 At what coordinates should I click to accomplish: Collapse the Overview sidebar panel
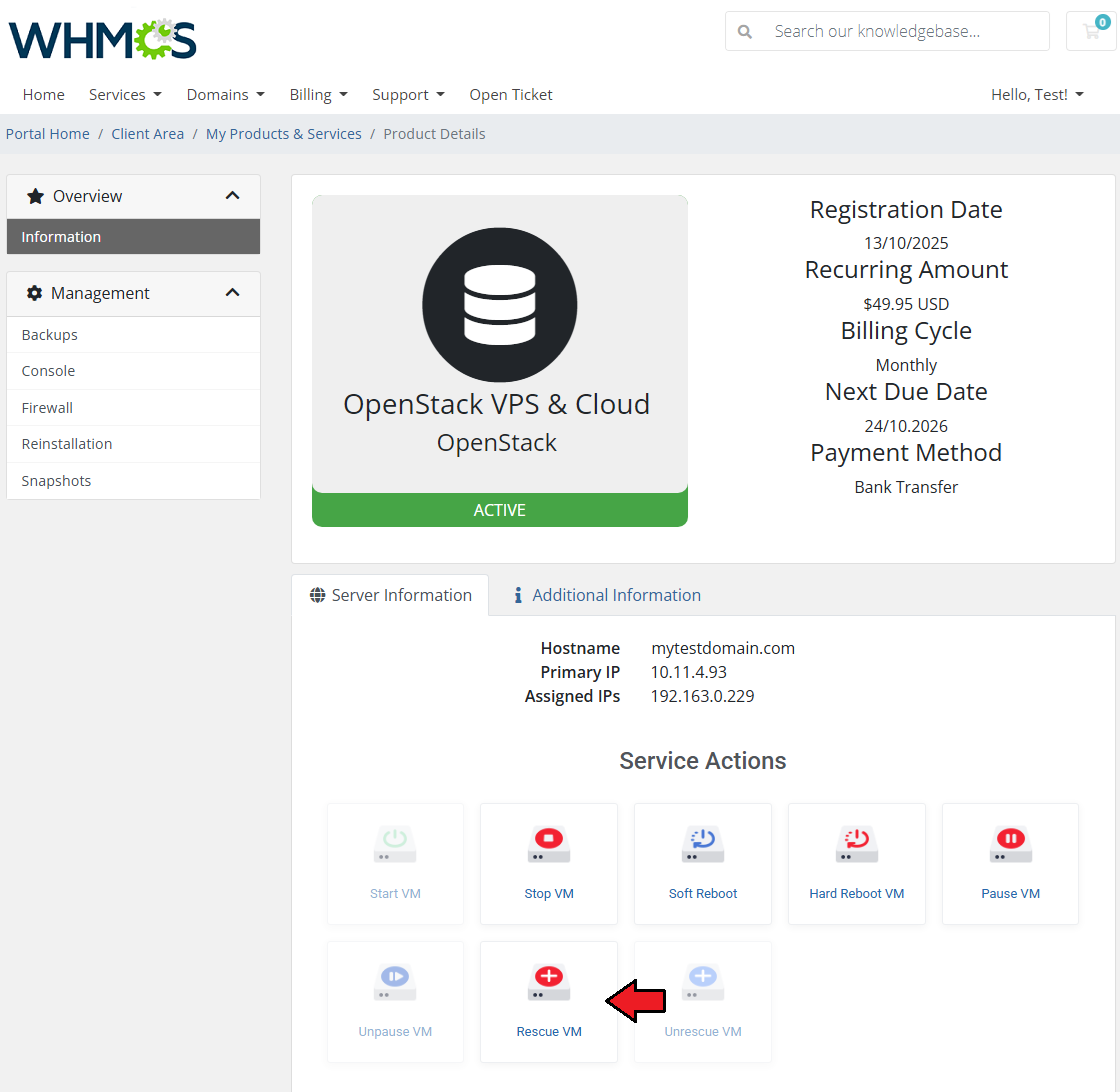232,196
